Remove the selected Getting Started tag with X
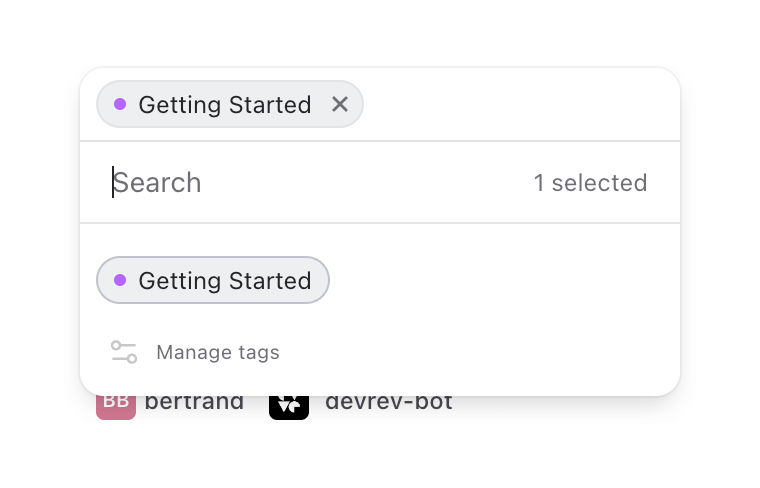The width and height of the screenshot is (760, 488). tap(340, 104)
